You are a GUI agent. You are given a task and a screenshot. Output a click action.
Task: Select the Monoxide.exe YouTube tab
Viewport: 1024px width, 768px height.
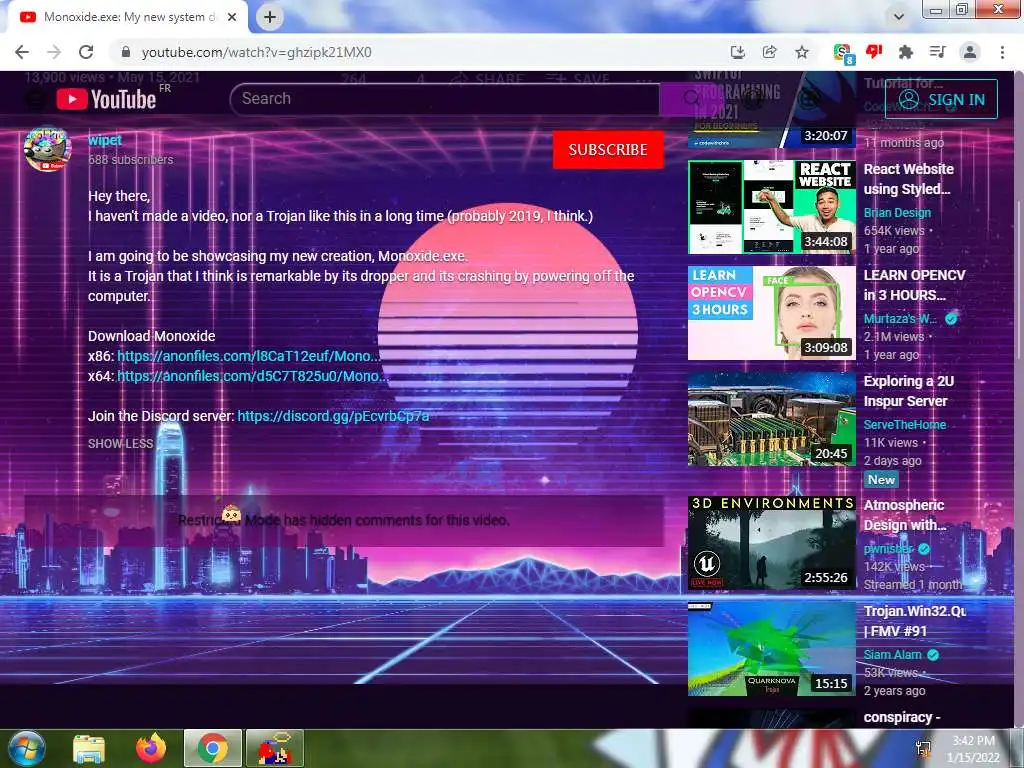[128, 18]
